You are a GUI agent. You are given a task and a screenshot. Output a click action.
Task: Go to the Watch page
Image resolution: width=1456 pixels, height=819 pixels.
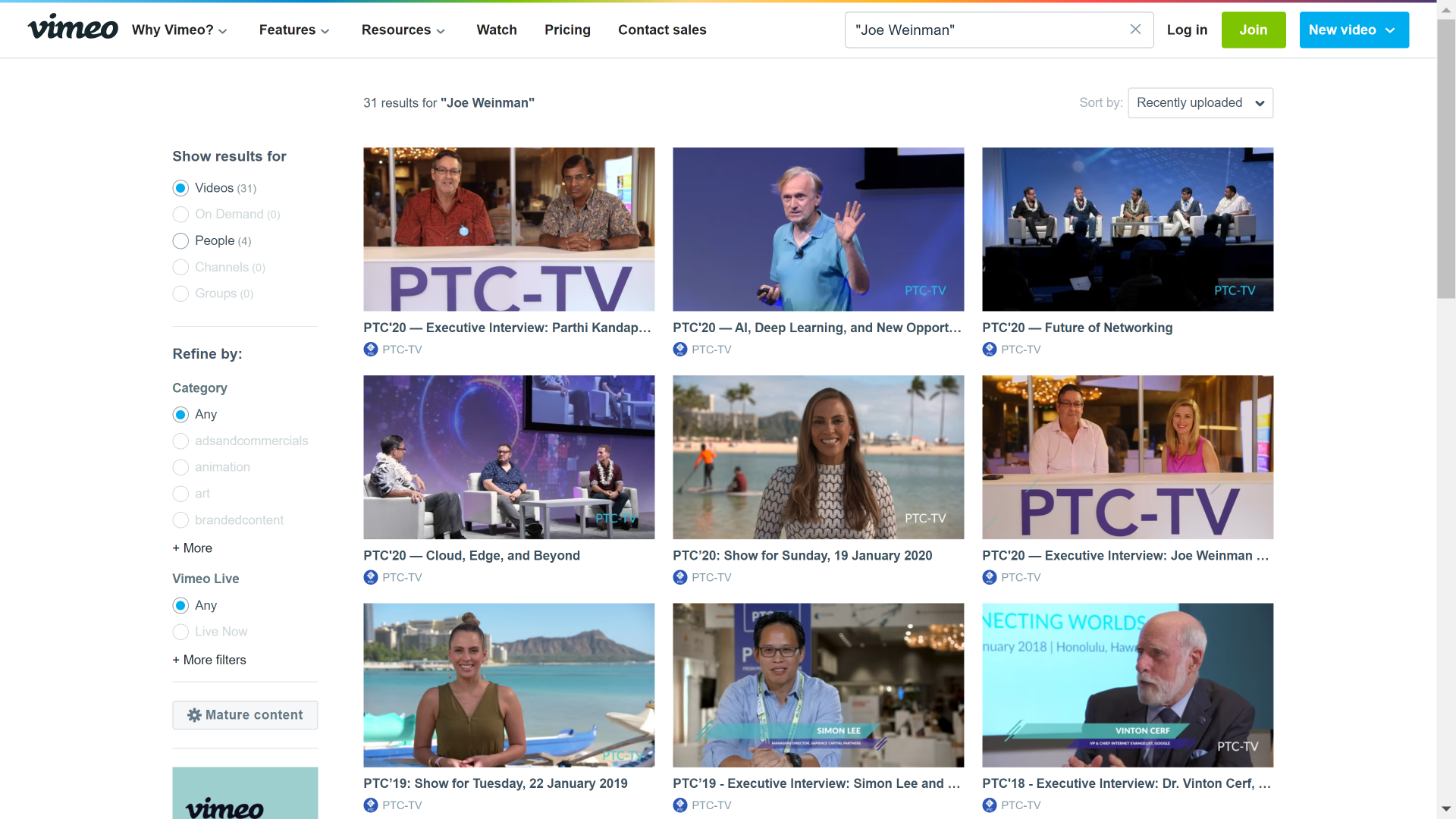click(497, 30)
